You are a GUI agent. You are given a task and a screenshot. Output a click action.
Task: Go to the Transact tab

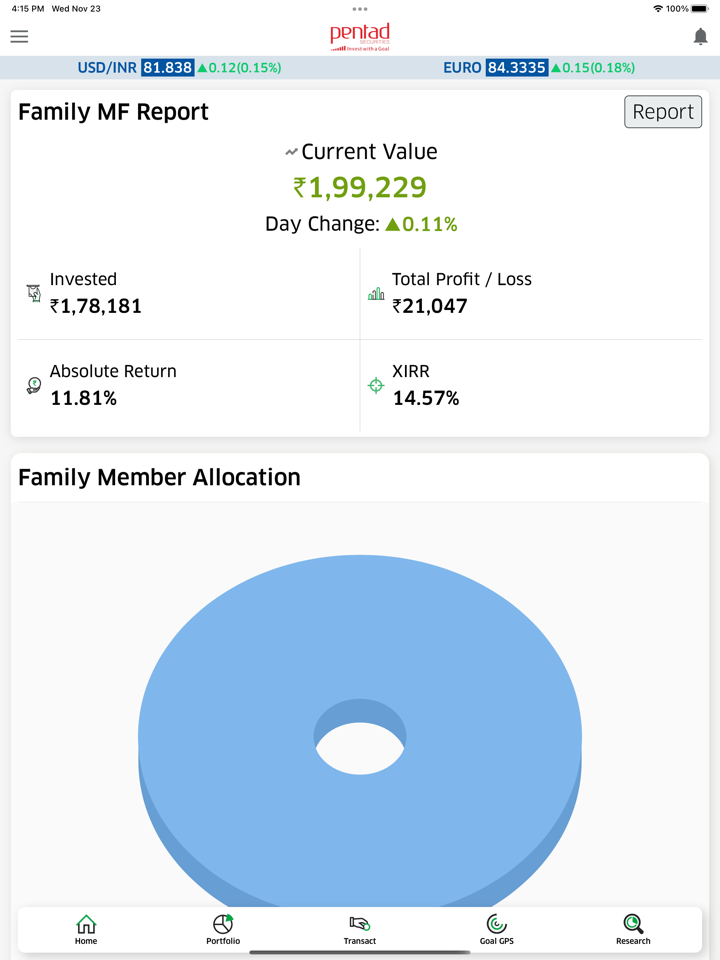[x=360, y=929]
